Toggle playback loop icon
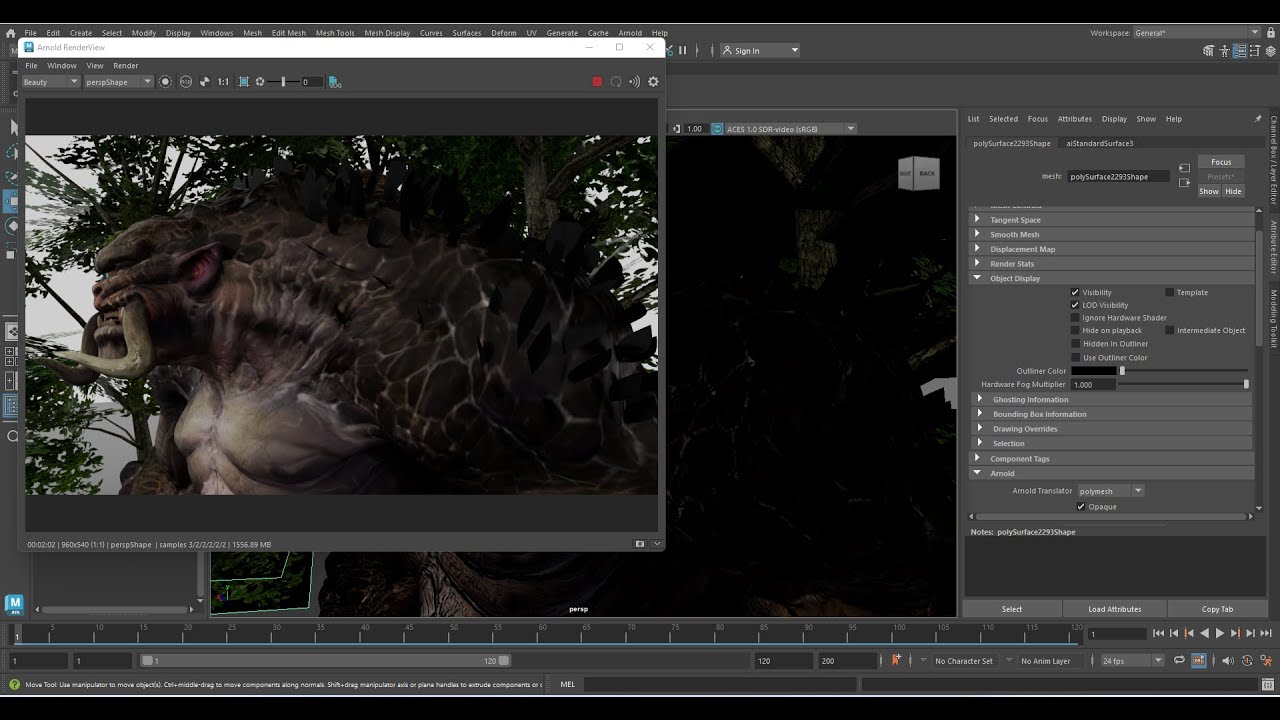The image size is (1280, 720). 1179,660
